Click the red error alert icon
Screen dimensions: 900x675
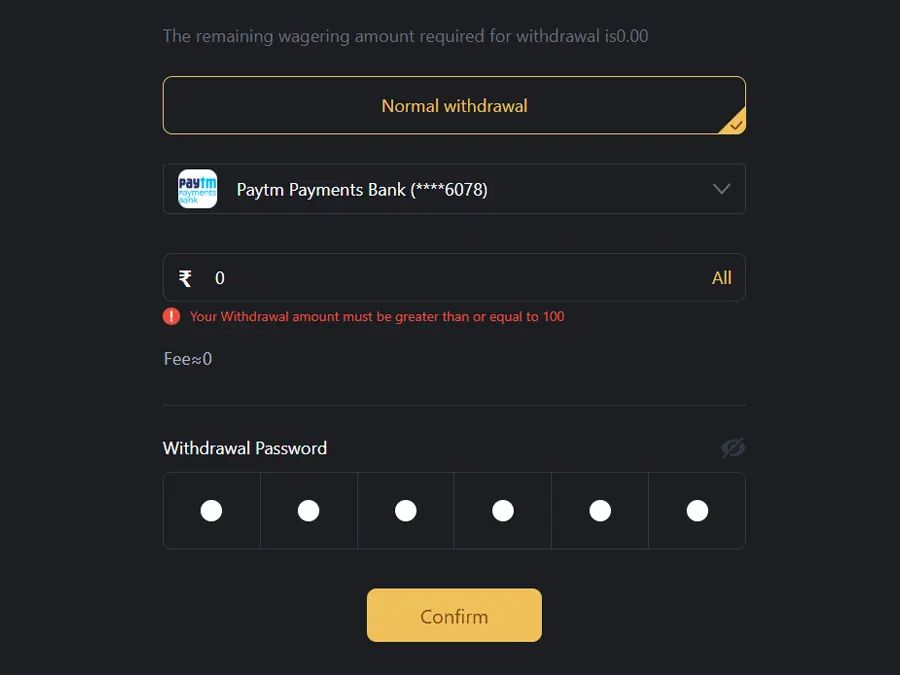pos(170,316)
